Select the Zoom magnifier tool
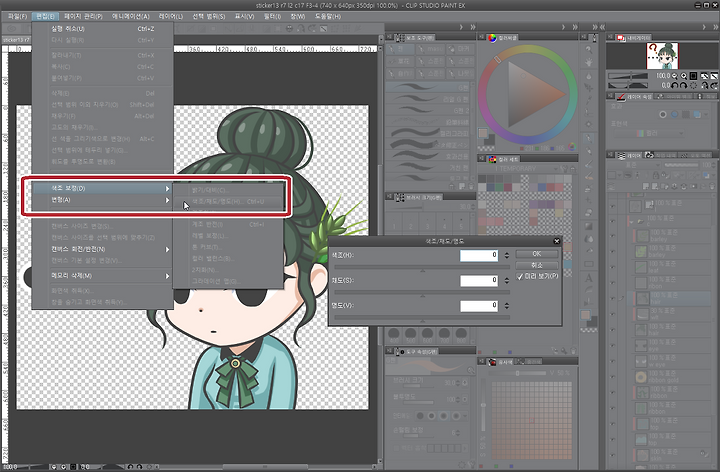Viewport: 720px width, 472px height. pos(589,50)
